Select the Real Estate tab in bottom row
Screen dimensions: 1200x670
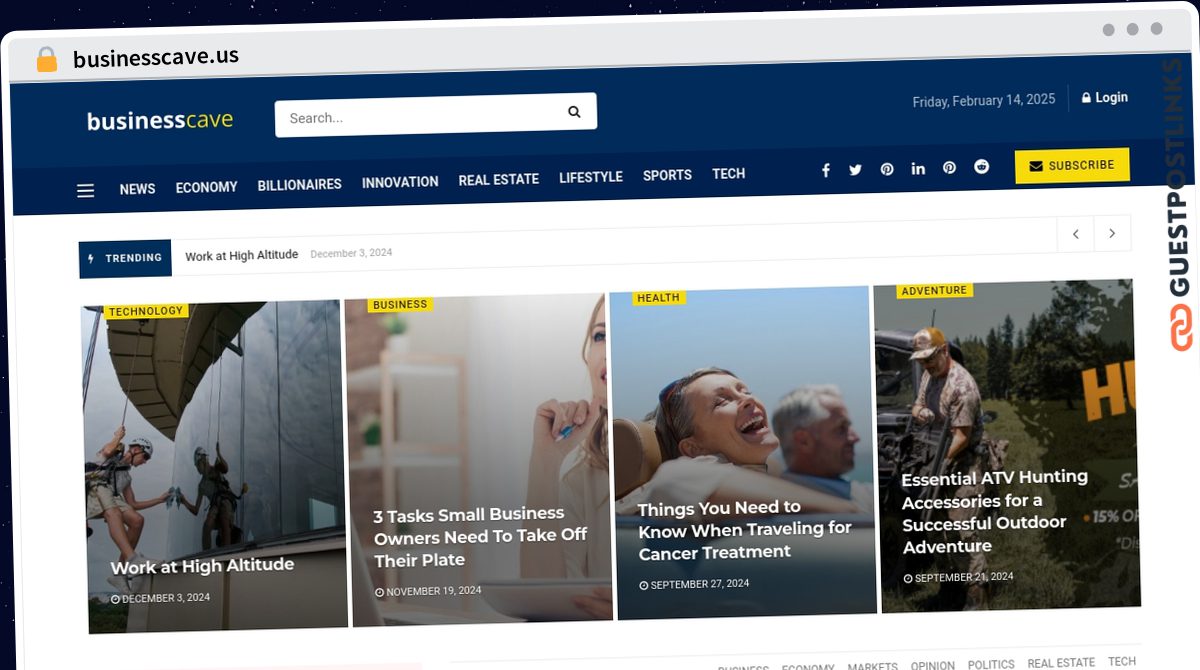[x=1061, y=663]
